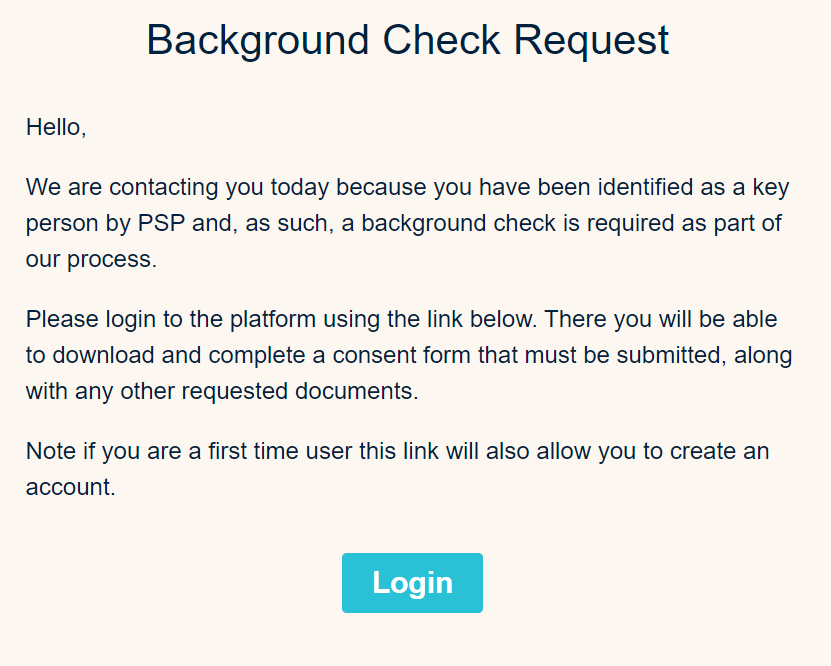Click the words "our process." in the text

tap(91, 259)
